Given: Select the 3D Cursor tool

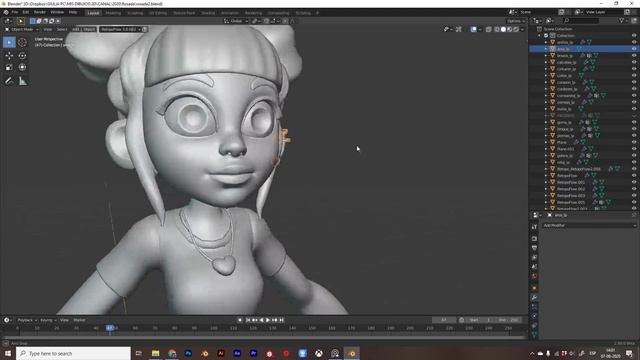Looking at the screenshot, I should point(22,42).
